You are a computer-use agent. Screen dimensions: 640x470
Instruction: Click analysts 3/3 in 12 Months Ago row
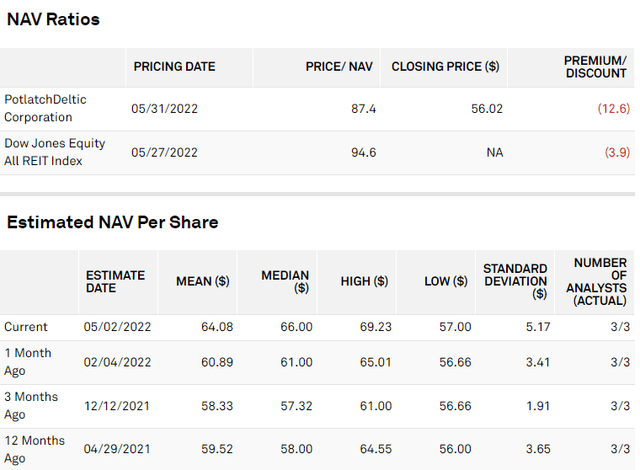tap(620, 449)
